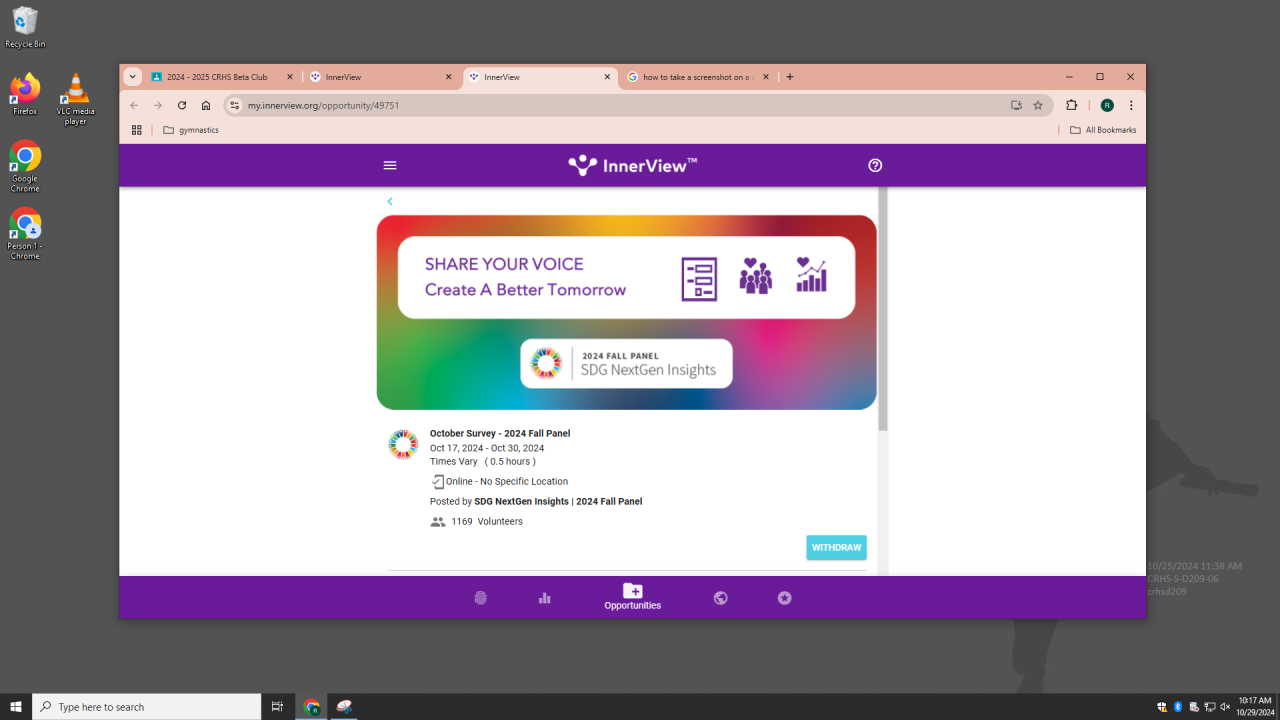The height and width of the screenshot is (720, 1280).
Task: Click the Bluetooth icon in system tray
Action: [1178, 707]
